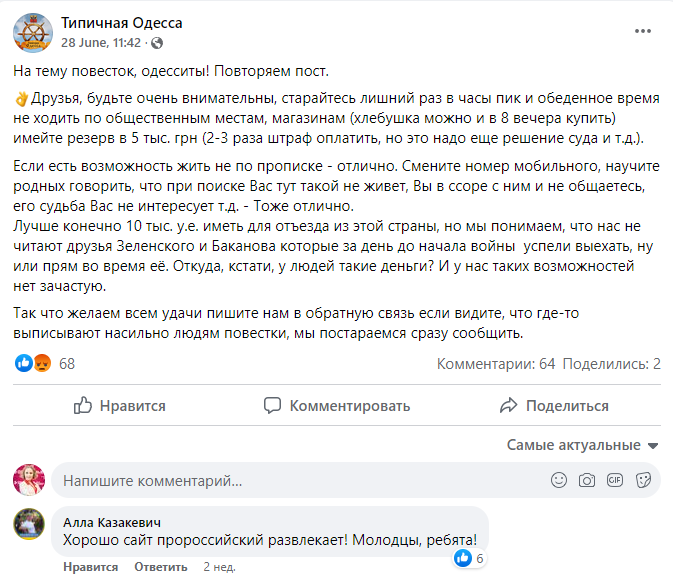Click into the Напишите комментарий field
The height and width of the screenshot is (579, 673).
coord(290,481)
